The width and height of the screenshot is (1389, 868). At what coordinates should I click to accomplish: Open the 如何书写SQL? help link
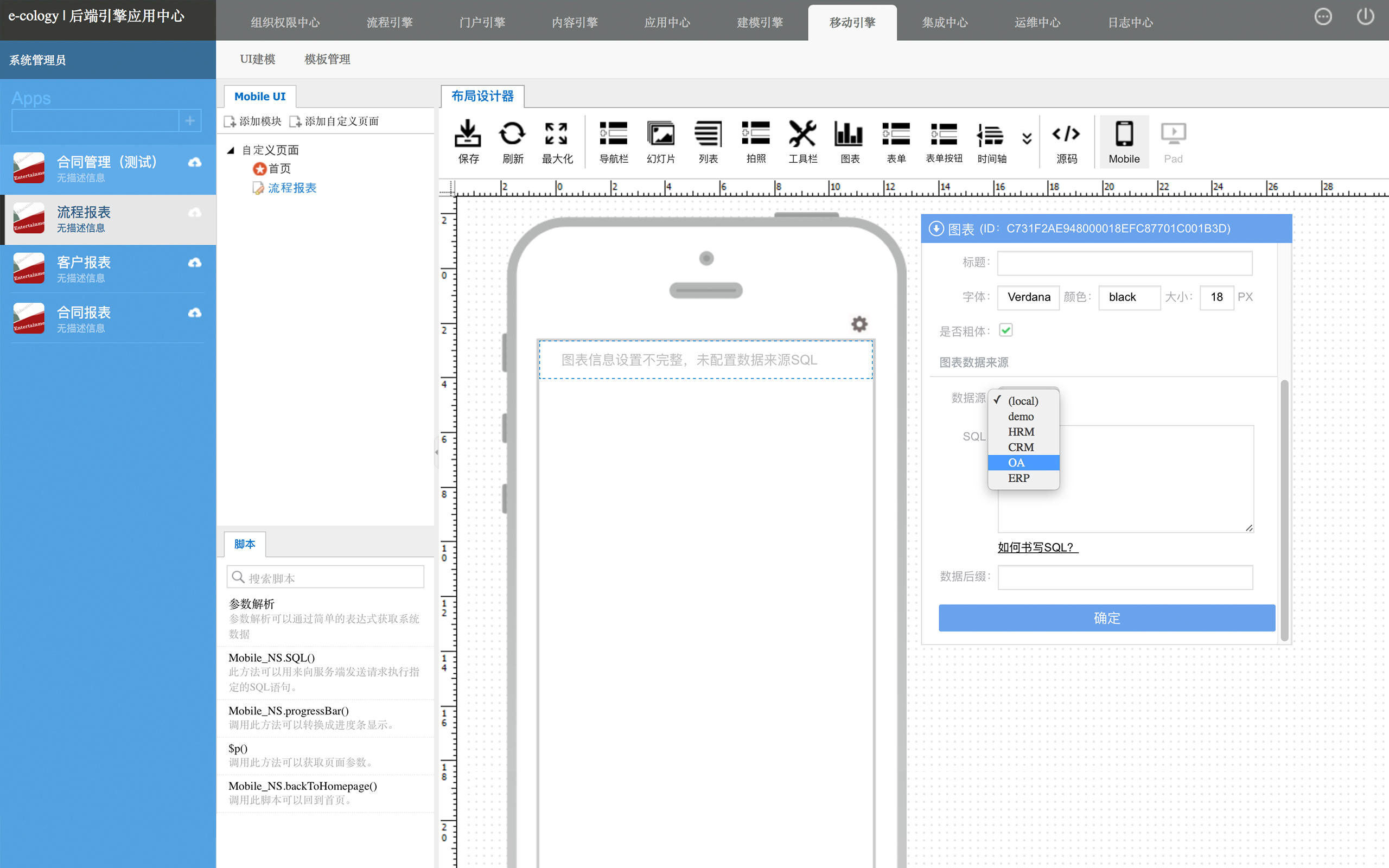pos(1038,547)
